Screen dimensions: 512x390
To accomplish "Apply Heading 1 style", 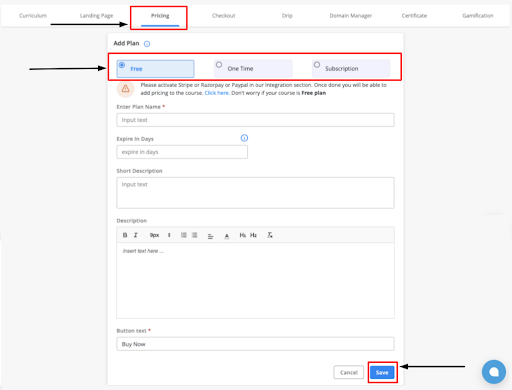I will pos(243,235).
